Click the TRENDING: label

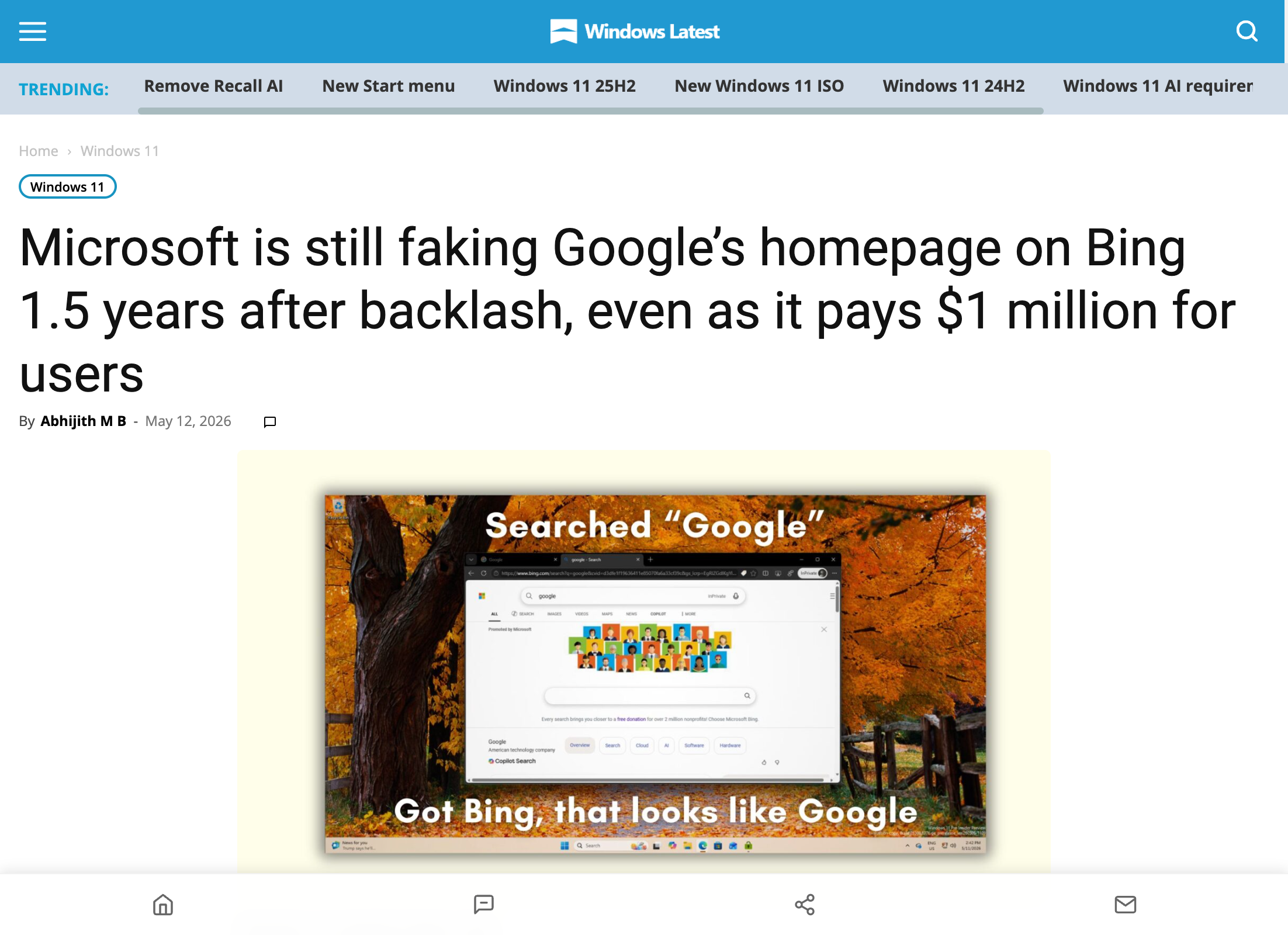click(64, 89)
